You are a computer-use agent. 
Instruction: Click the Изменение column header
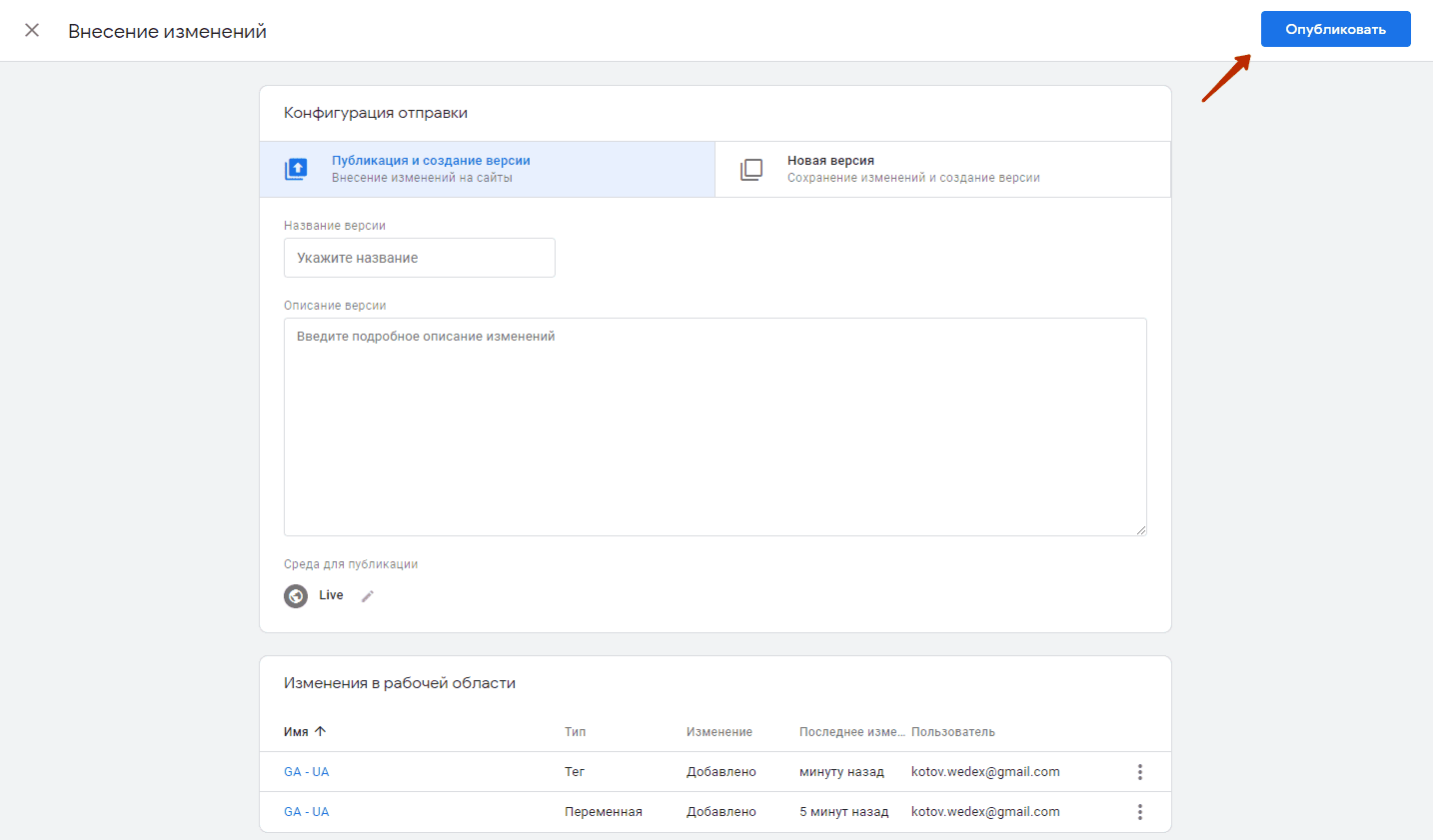coord(719,732)
